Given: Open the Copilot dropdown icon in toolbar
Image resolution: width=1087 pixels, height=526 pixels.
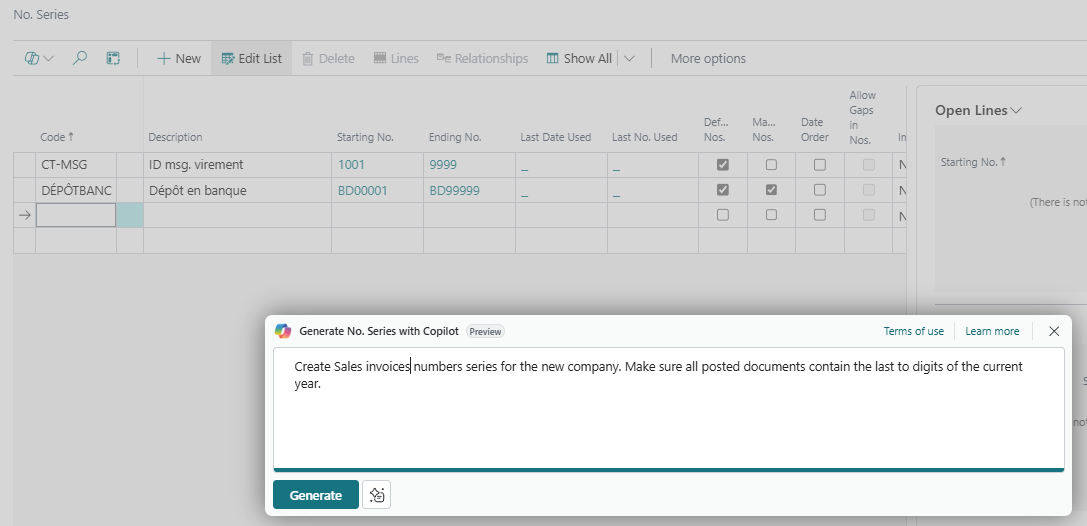Looking at the screenshot, I should [39, 59].
